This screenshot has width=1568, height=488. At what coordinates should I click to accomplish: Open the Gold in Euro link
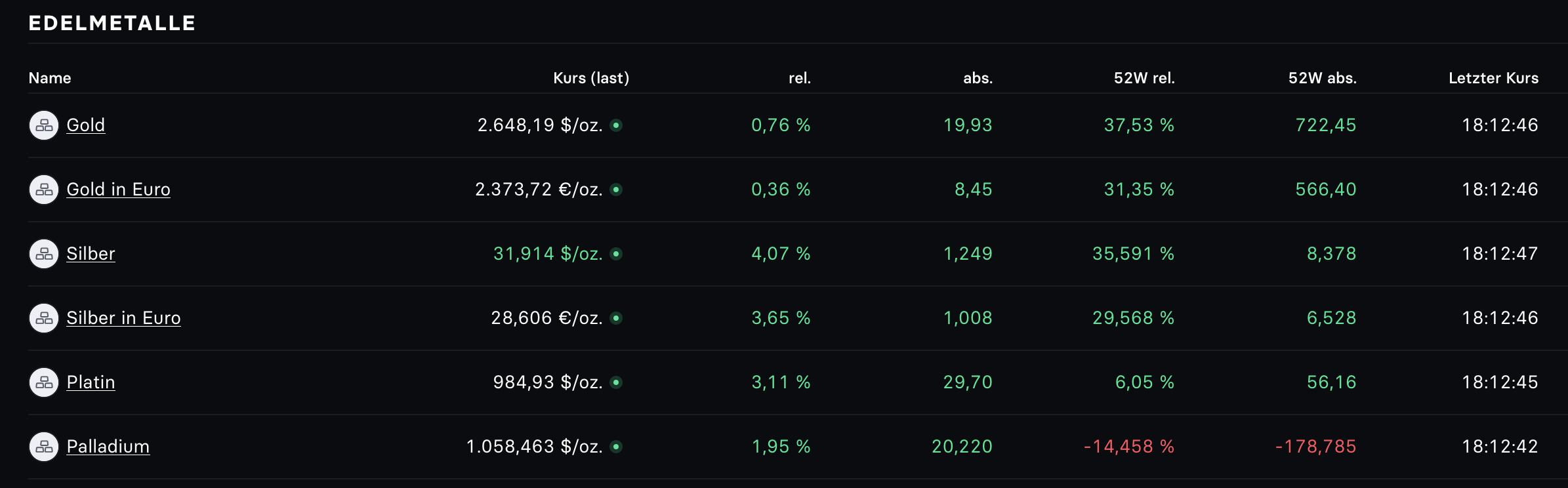(x=118, y=190)
